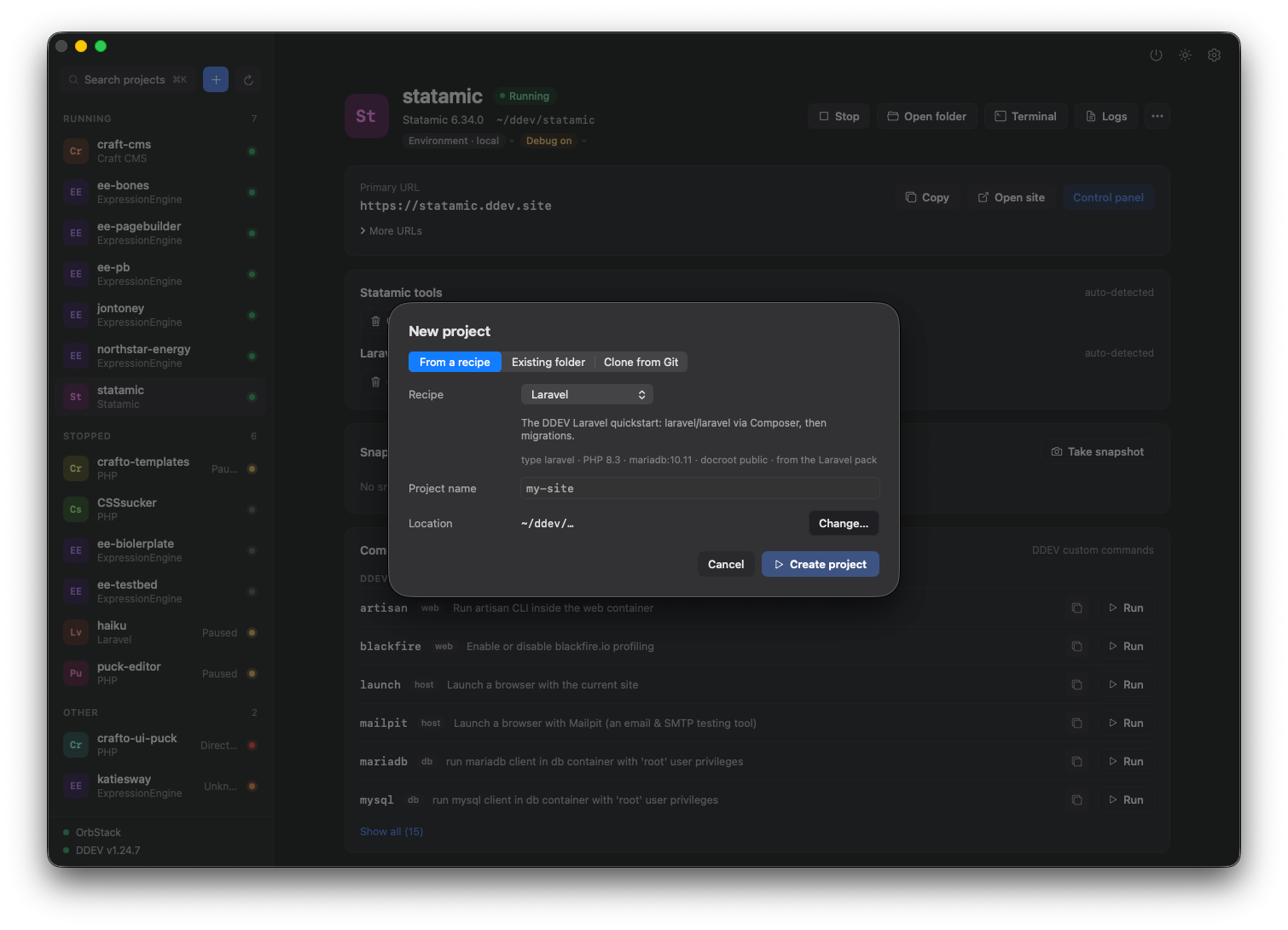Click the Search projects field
Viewport: 1288px width, 930px height.
tap(128, 79)
